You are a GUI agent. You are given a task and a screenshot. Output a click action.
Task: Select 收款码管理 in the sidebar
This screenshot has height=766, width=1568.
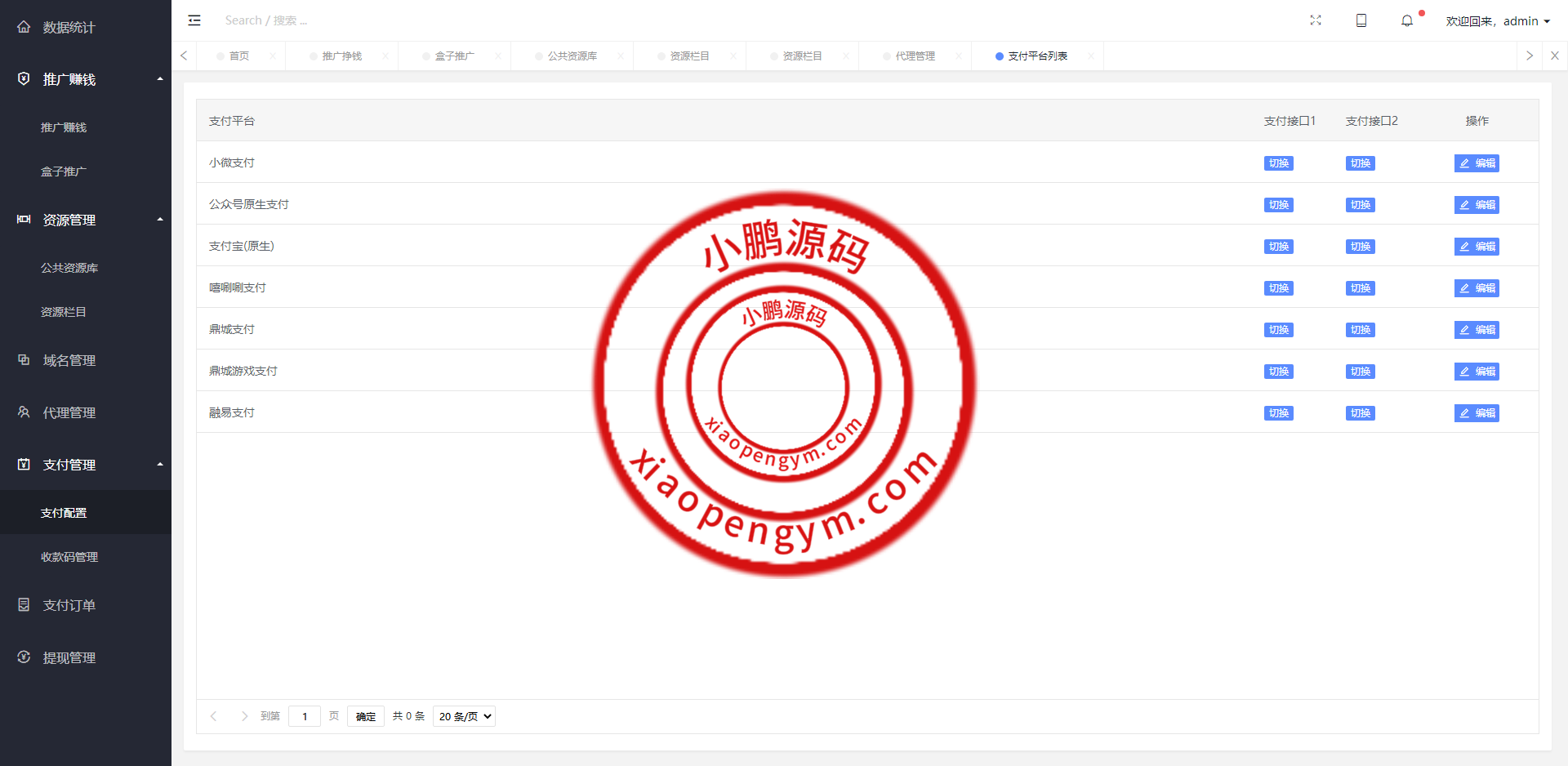click(69, 557)
